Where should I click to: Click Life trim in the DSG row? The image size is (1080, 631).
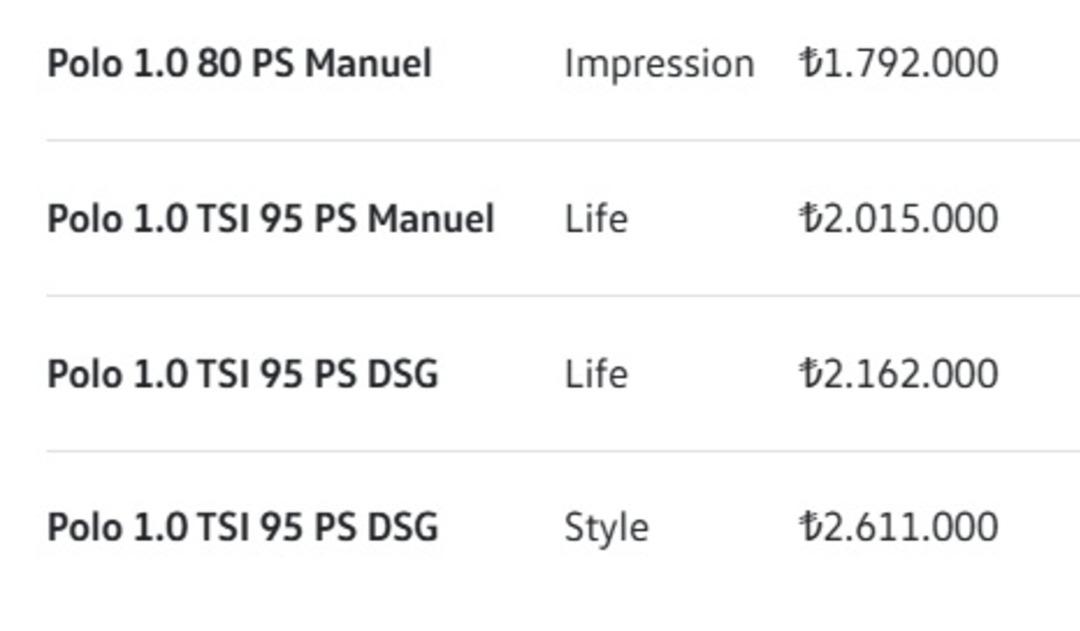click(596, 374)
